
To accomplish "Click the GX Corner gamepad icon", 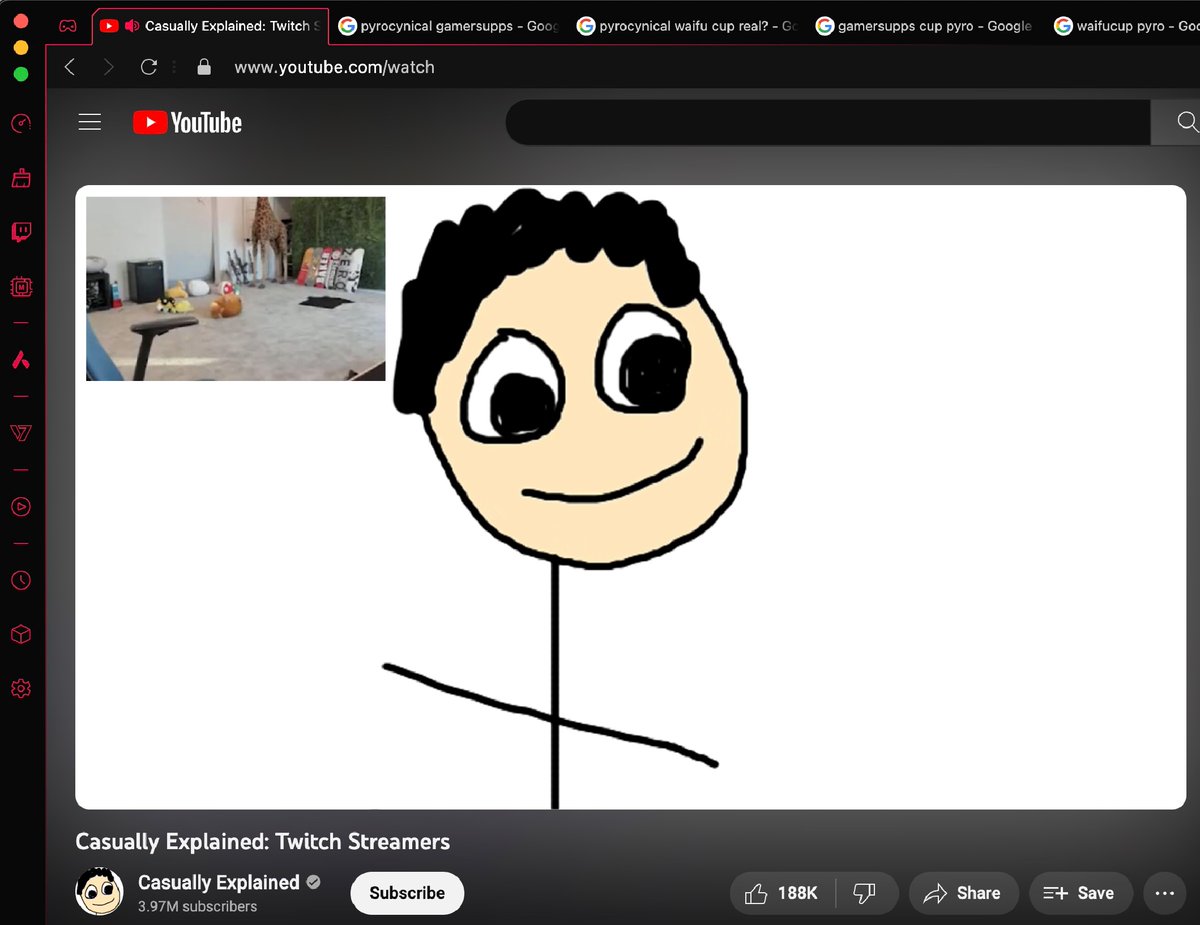I will coord(67,26).
